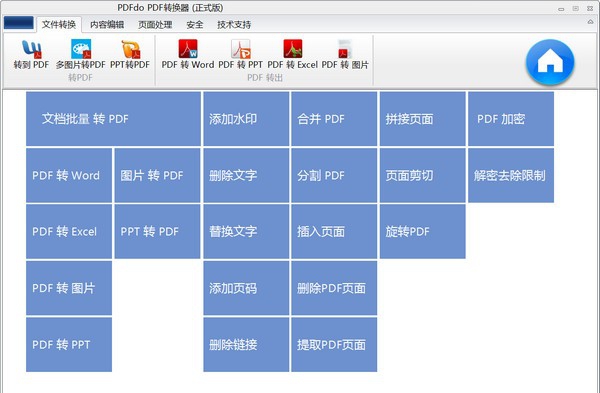The height and width of the screenshot is (393, 600).
Task: Click the PDF 转 PPT ribbon icon
Action: coord(240,55)
